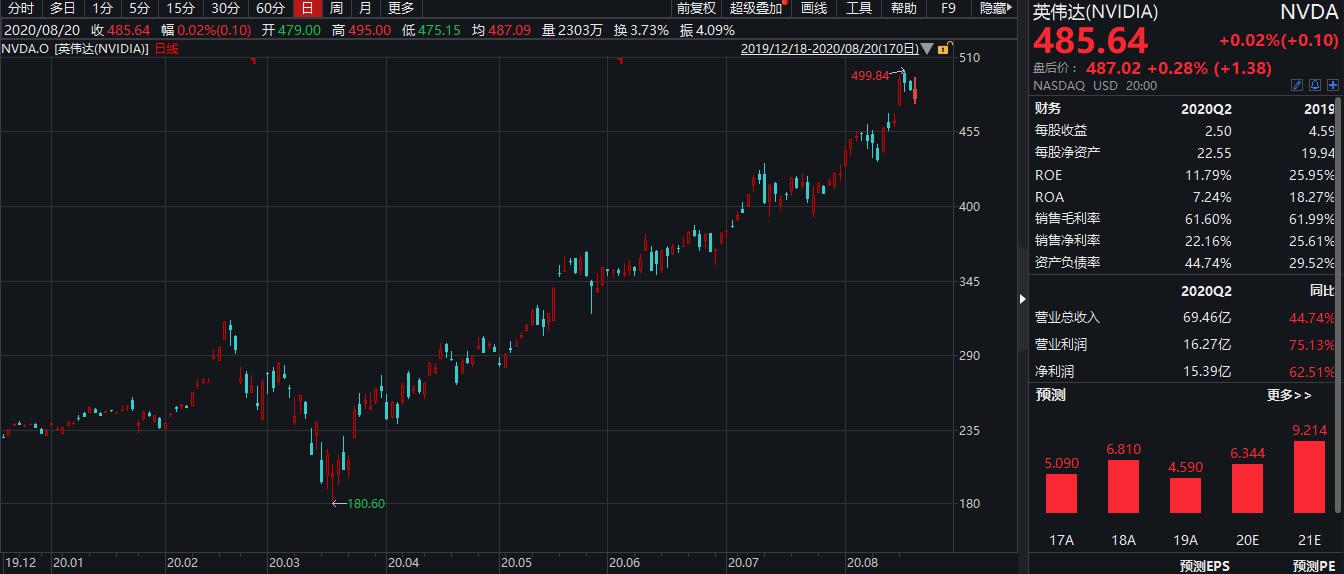This screenshot has width=1344, height=574.
Task: Click the 21E forecast bar 9.214
Action: pyautogui.click(x=1309, y=478)
